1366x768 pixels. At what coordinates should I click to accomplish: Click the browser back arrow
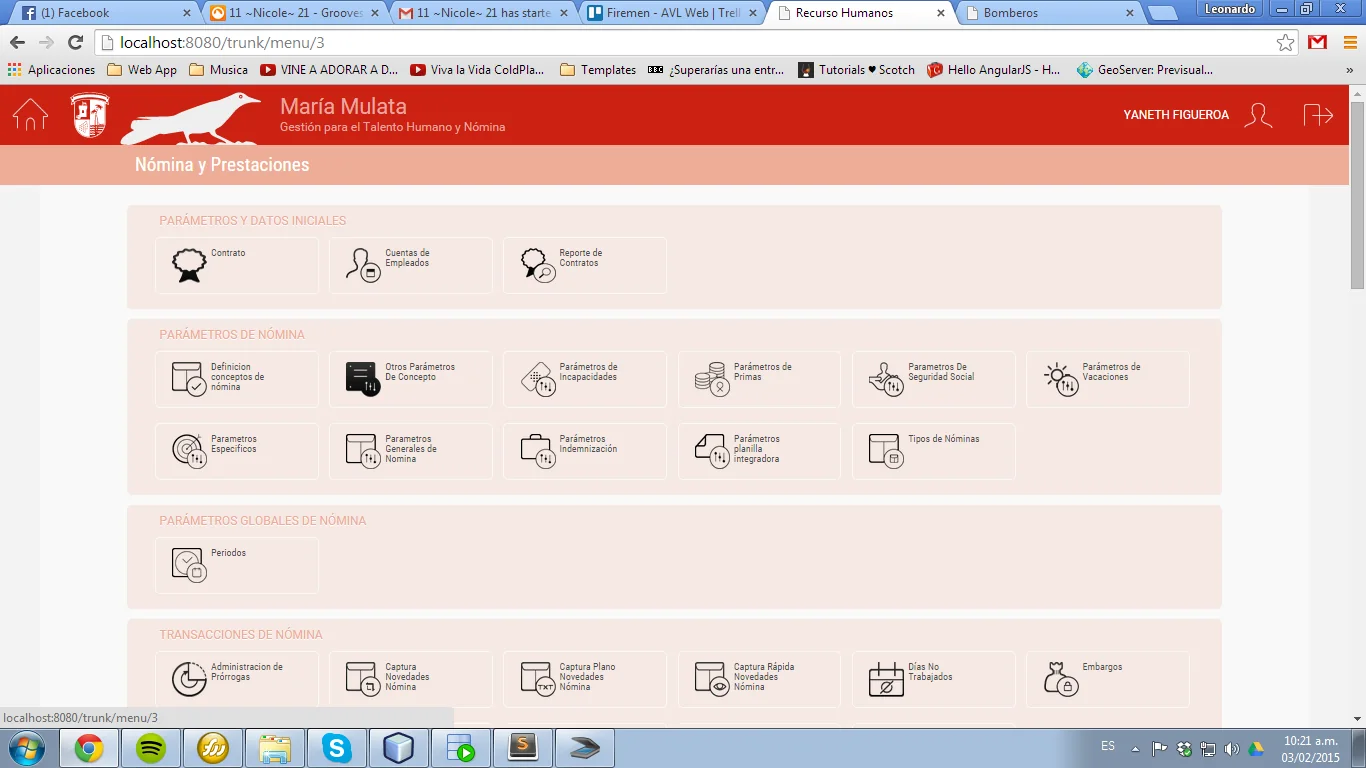[17, 43]
